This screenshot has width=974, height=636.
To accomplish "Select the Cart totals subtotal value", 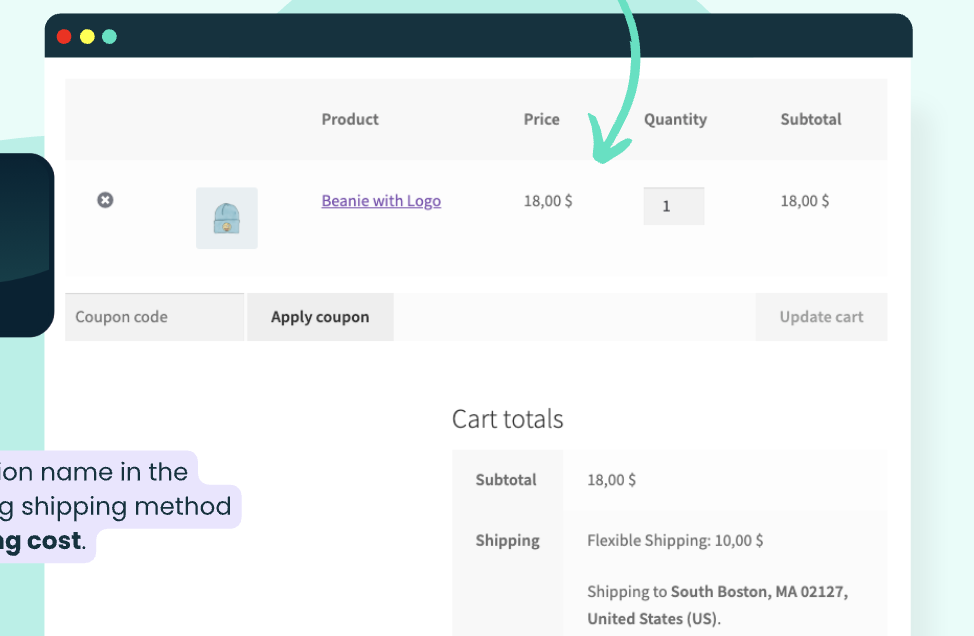I will point(611,479).
